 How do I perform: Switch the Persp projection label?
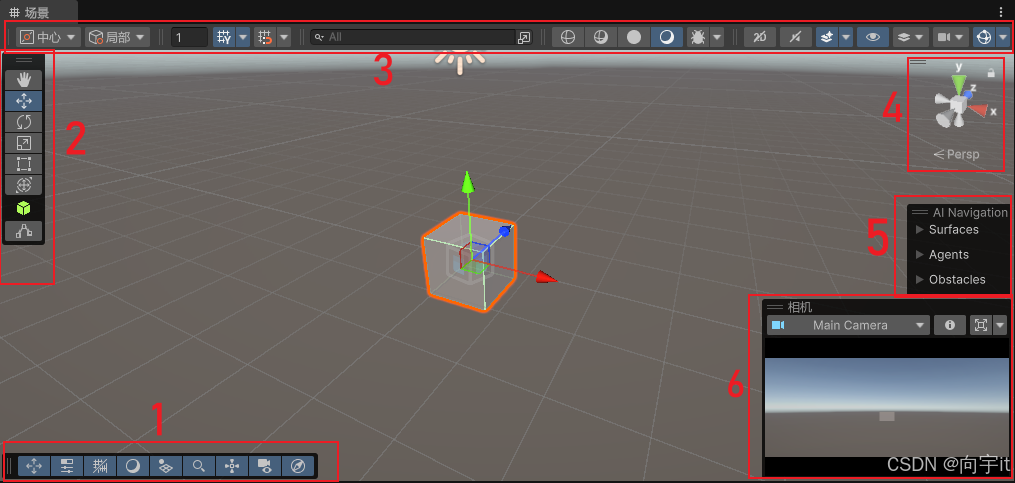(x=957, y=154)
